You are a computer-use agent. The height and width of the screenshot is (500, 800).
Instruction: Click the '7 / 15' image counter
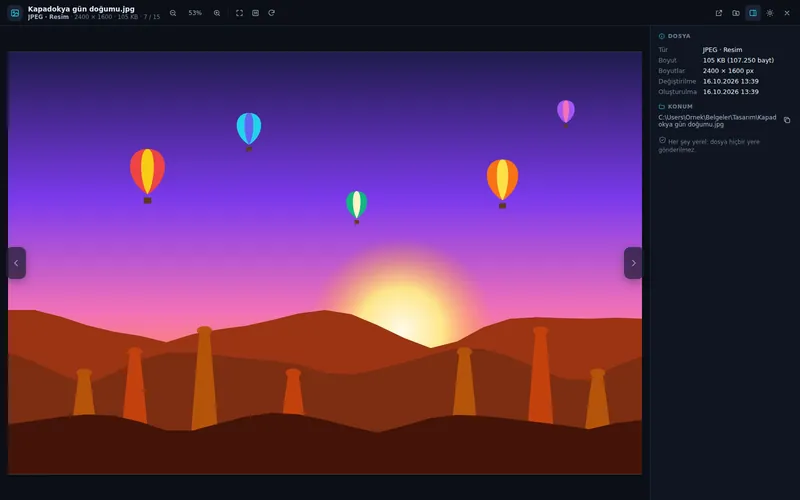[x=152, y=17]
